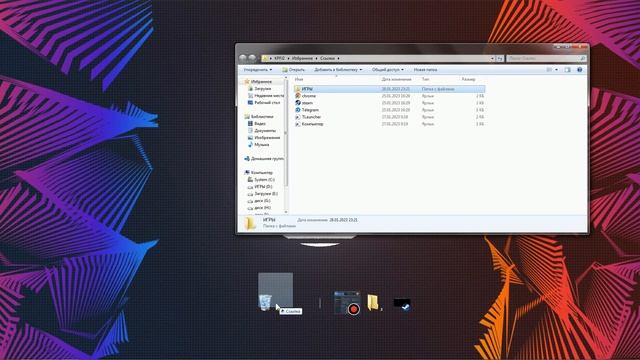Select the Telegram shortcut icon in file list
Screen dimensions: 640x360
click(298, 110)
